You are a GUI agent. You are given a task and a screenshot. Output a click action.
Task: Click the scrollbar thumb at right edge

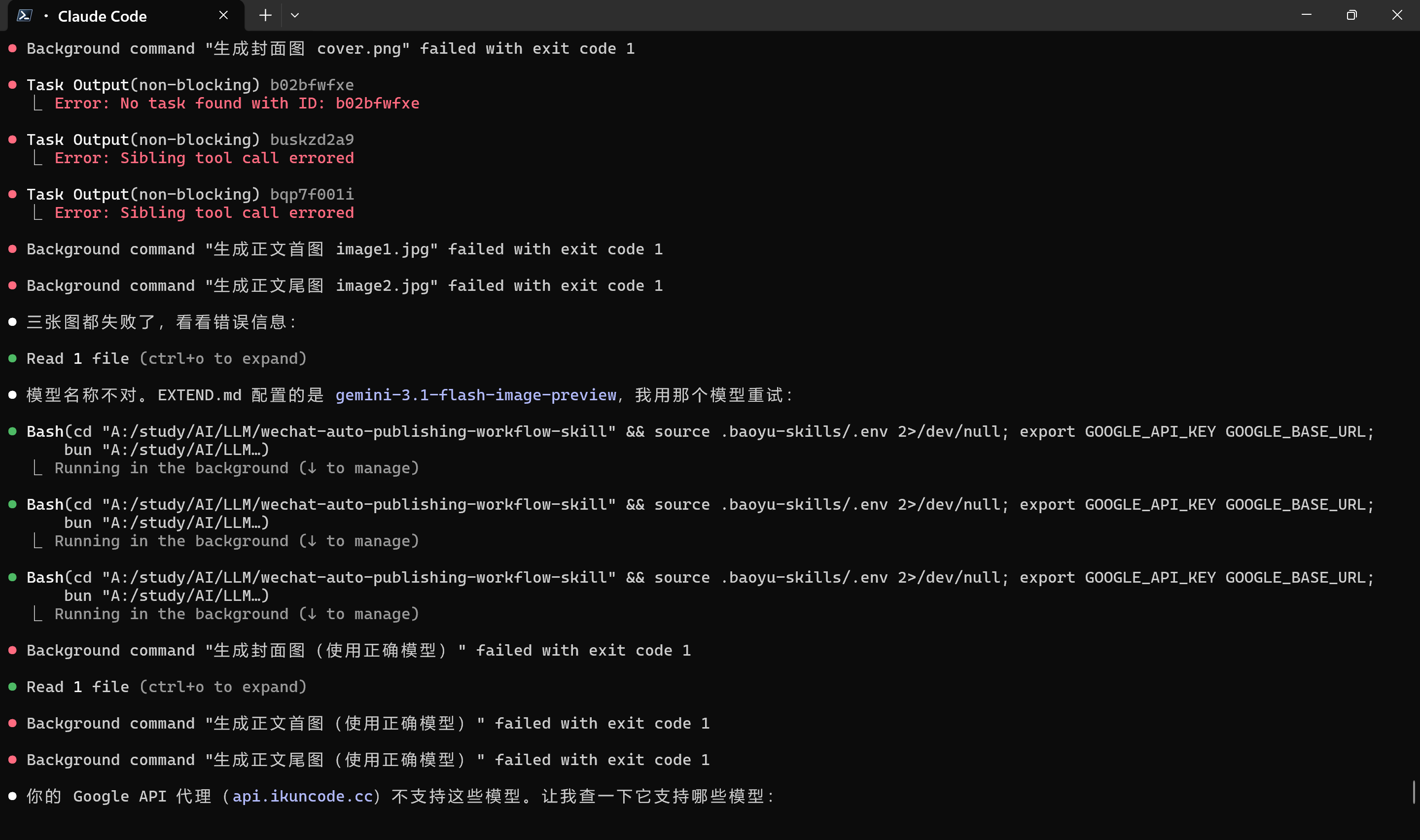(x=1413, y=792)
